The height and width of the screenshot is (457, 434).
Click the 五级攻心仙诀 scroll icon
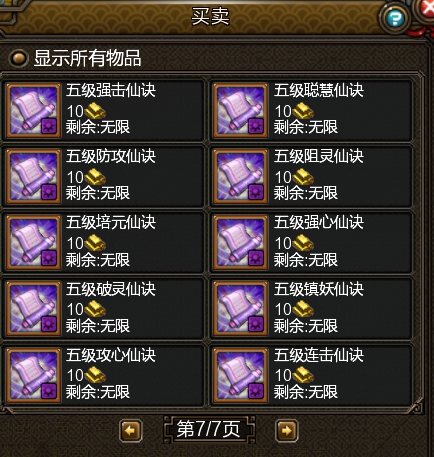click(x=33, y=375)
